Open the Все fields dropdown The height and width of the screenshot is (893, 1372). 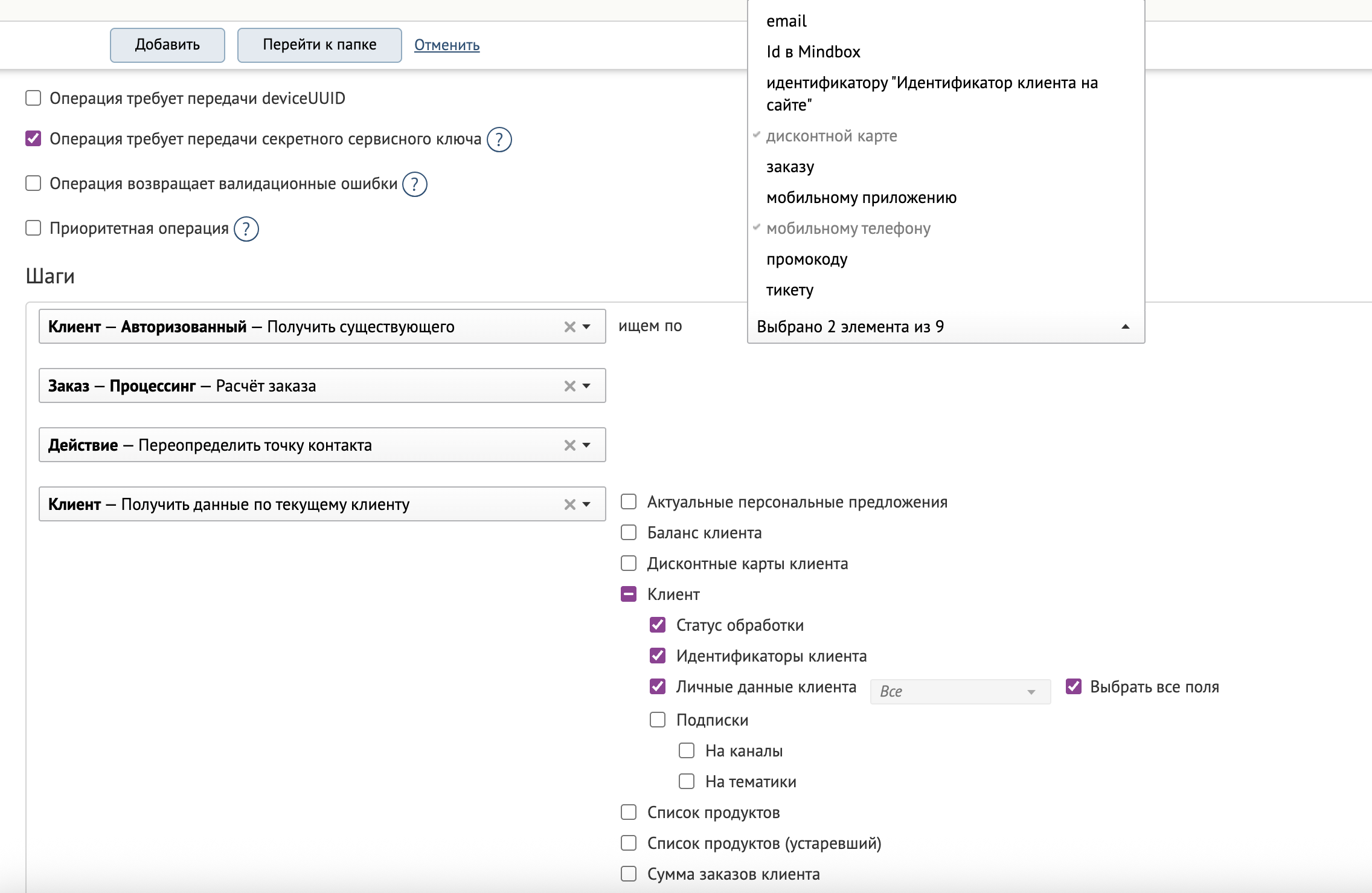pyautogui.click(x=960, y=692)
